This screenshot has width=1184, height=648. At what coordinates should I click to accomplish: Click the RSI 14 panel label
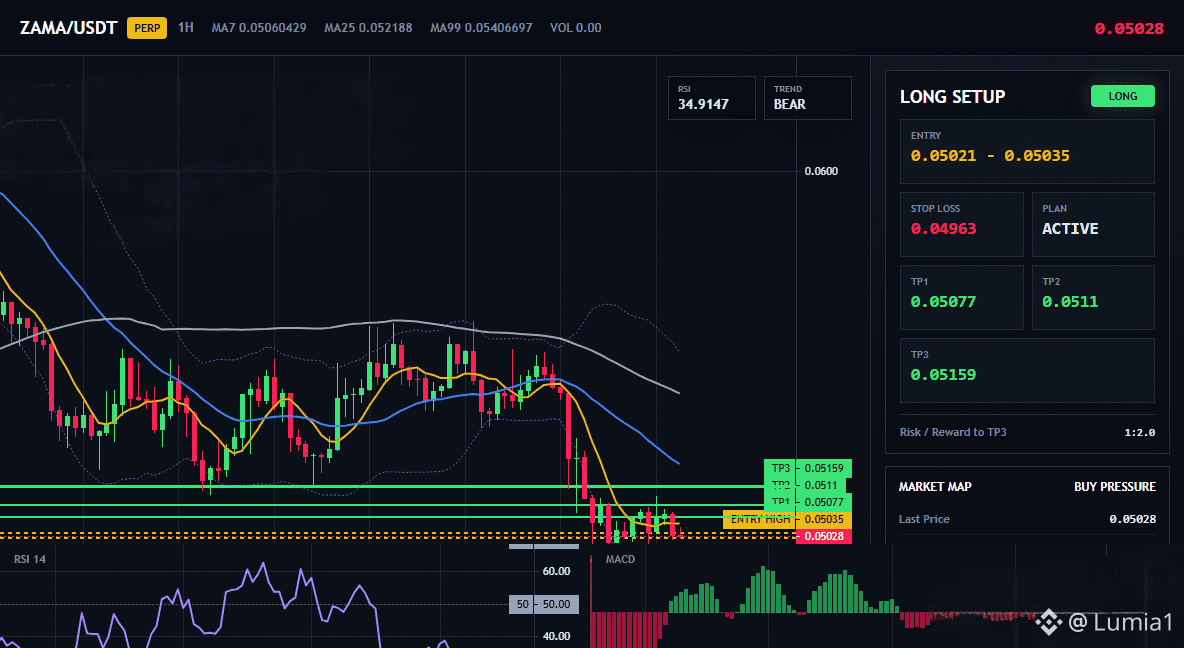[x=29, y=559]
